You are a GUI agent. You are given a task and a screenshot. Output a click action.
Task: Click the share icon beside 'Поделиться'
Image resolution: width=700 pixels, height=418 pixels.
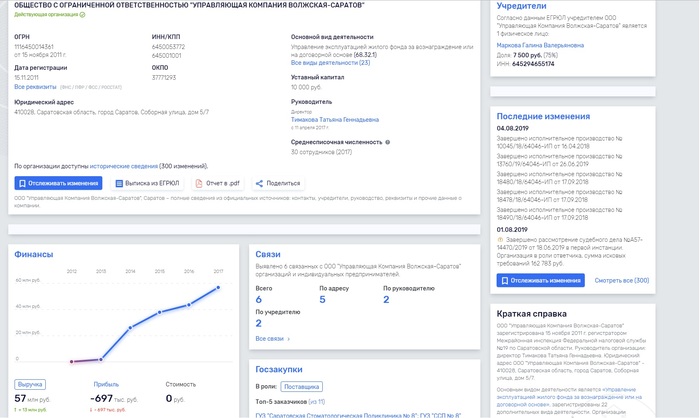click(x=259, y=183)
